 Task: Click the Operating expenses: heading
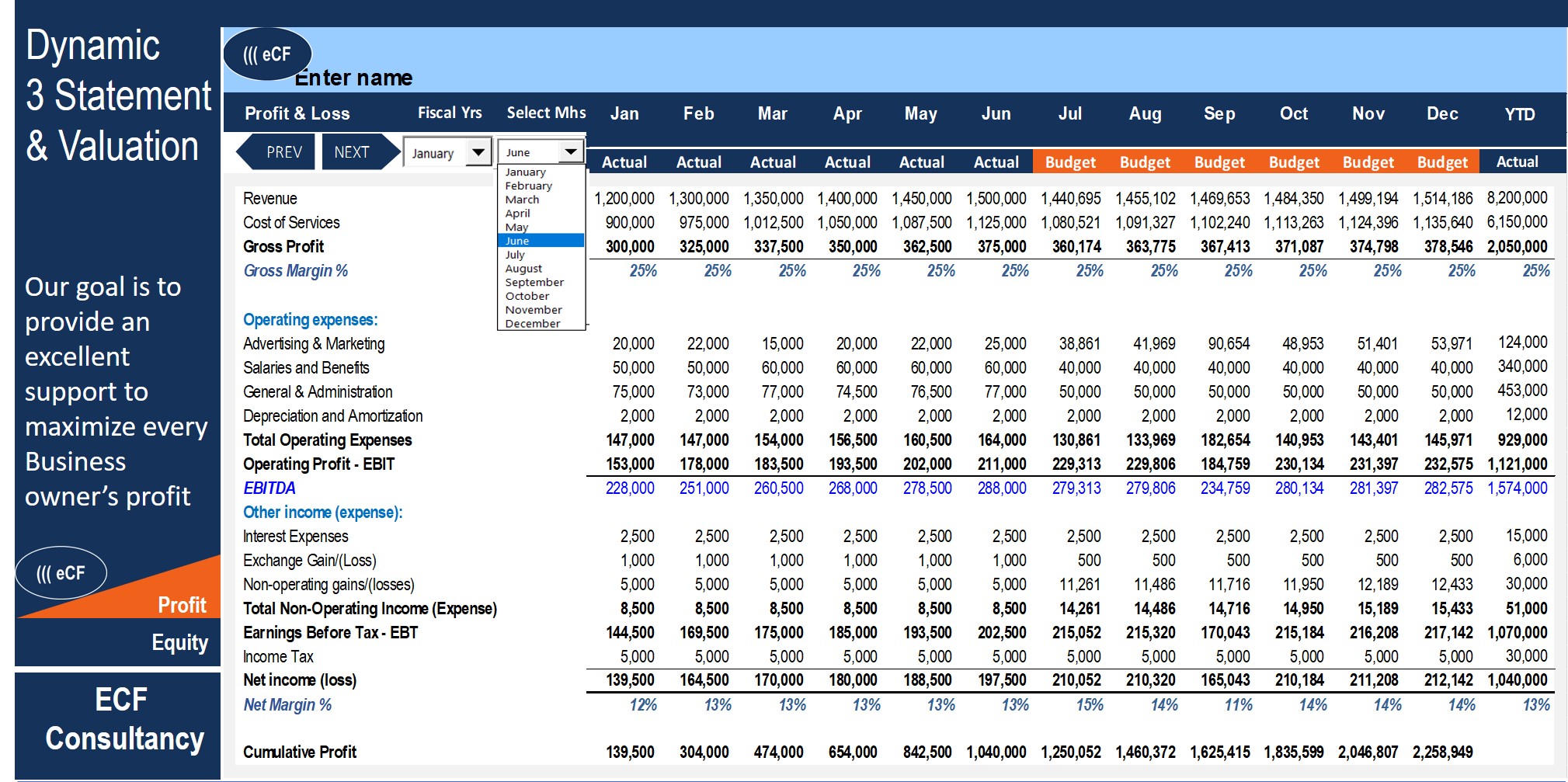310,320
